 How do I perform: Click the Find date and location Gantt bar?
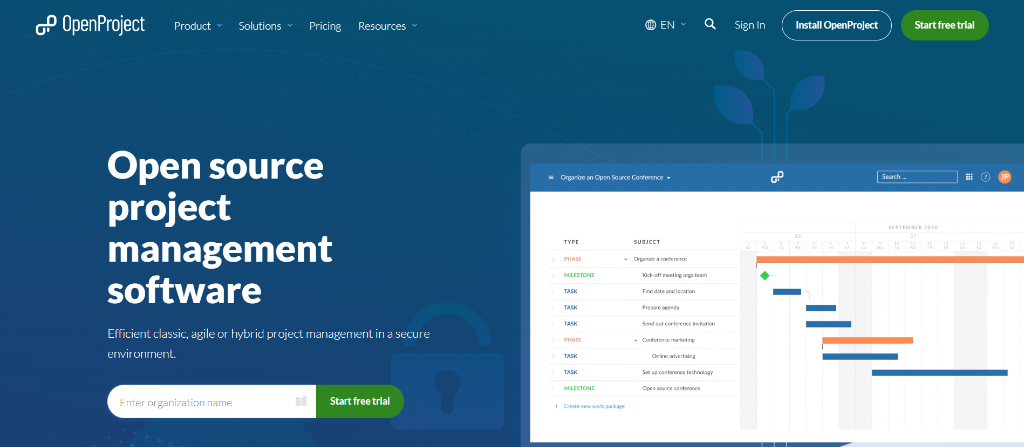(787, 291)
